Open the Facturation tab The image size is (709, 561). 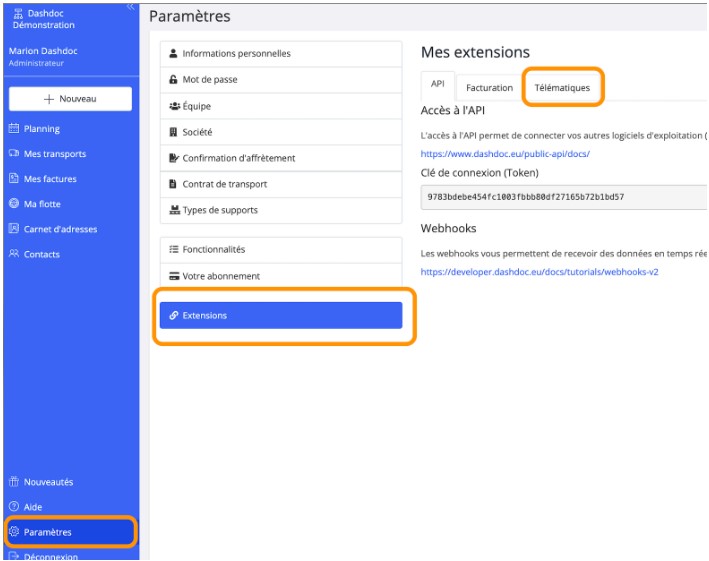pyautogui.click(x=490, y=88)
